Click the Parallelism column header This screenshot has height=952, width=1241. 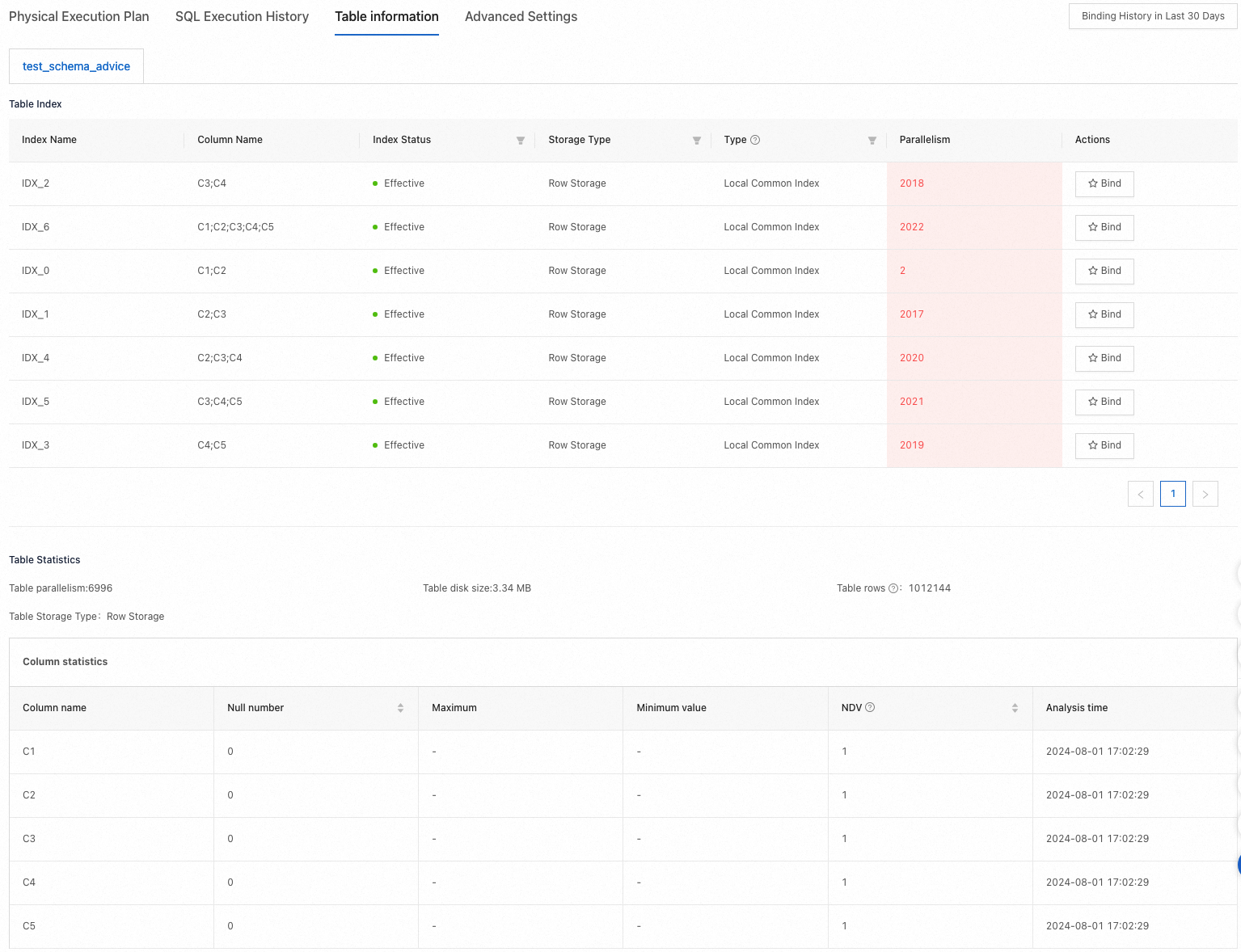pyautogui.click(x=925, y=140)
